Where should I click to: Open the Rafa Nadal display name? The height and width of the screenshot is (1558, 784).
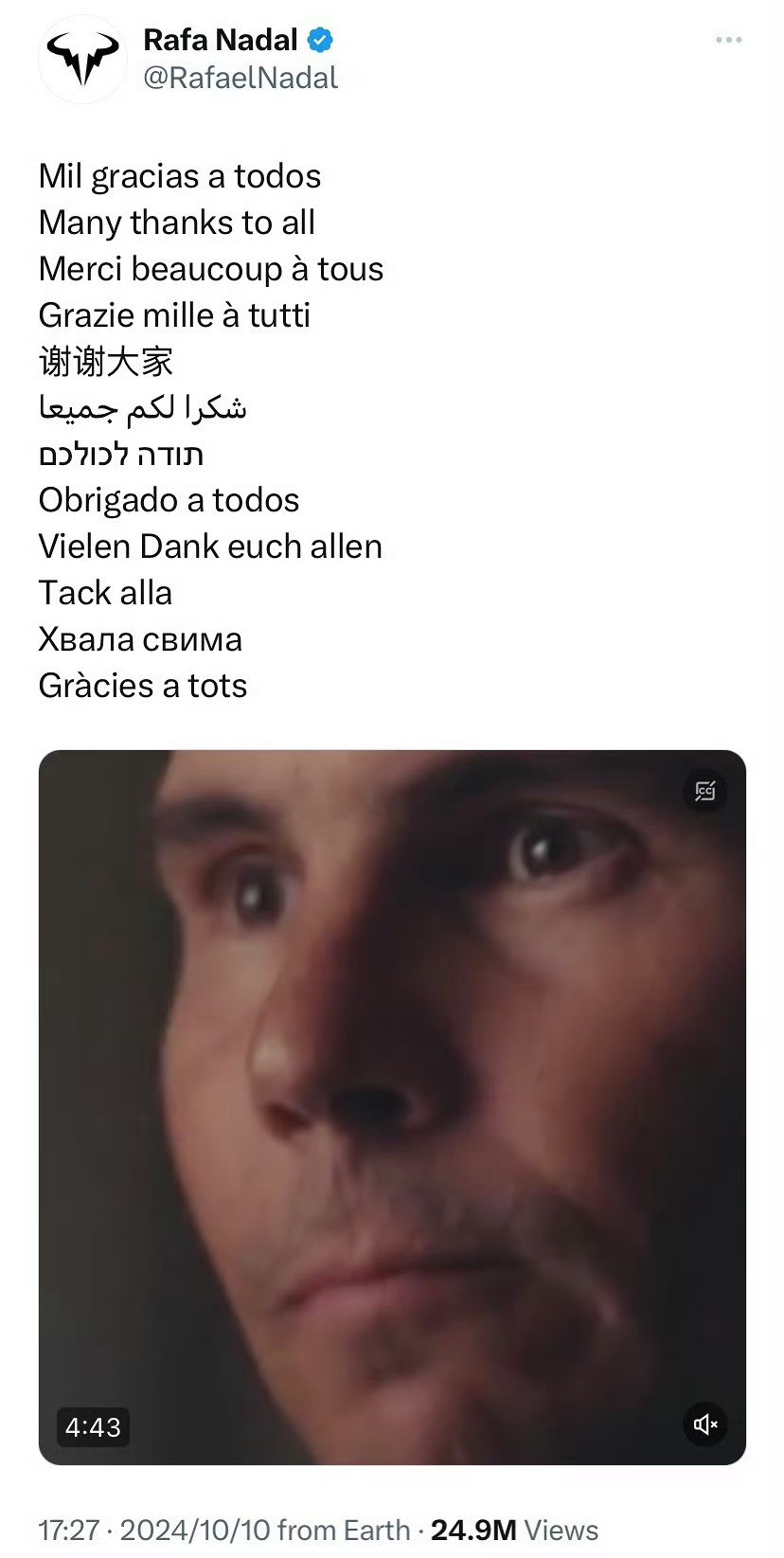coord(221,40)
